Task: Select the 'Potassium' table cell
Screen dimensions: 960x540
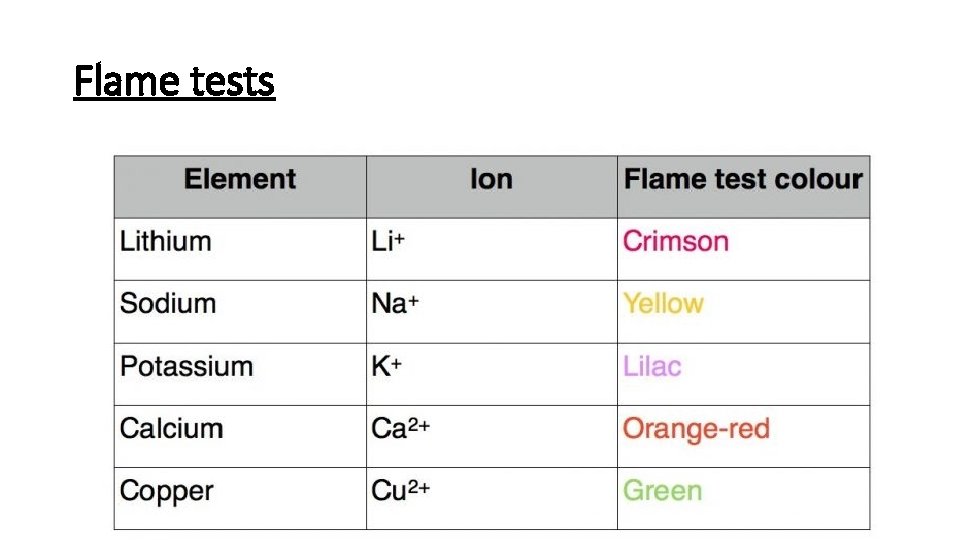Action: click(x=187, y=366)
